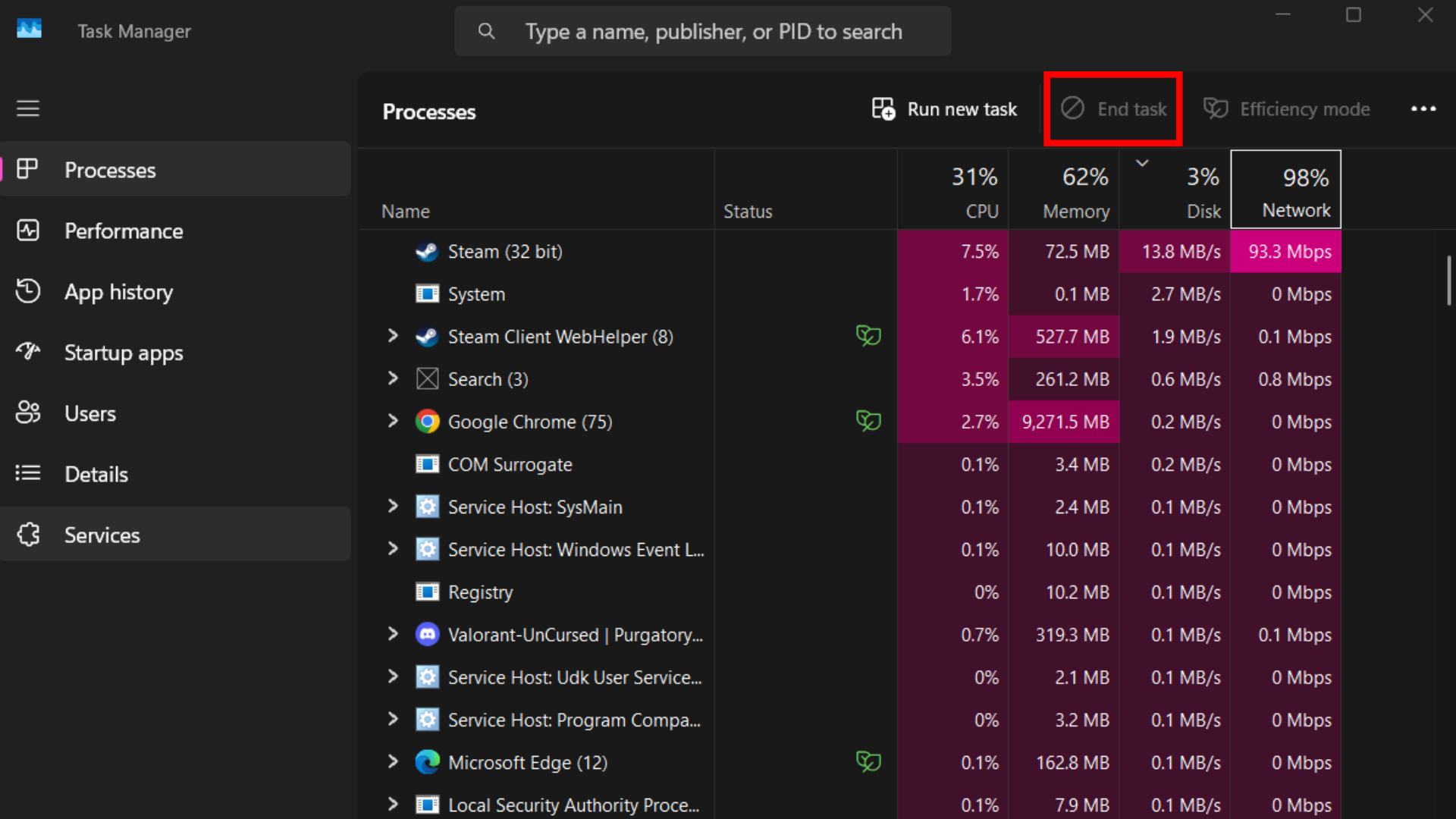Click the End task button
The image size is (1456, 819).
click(x=1113, y=109)
